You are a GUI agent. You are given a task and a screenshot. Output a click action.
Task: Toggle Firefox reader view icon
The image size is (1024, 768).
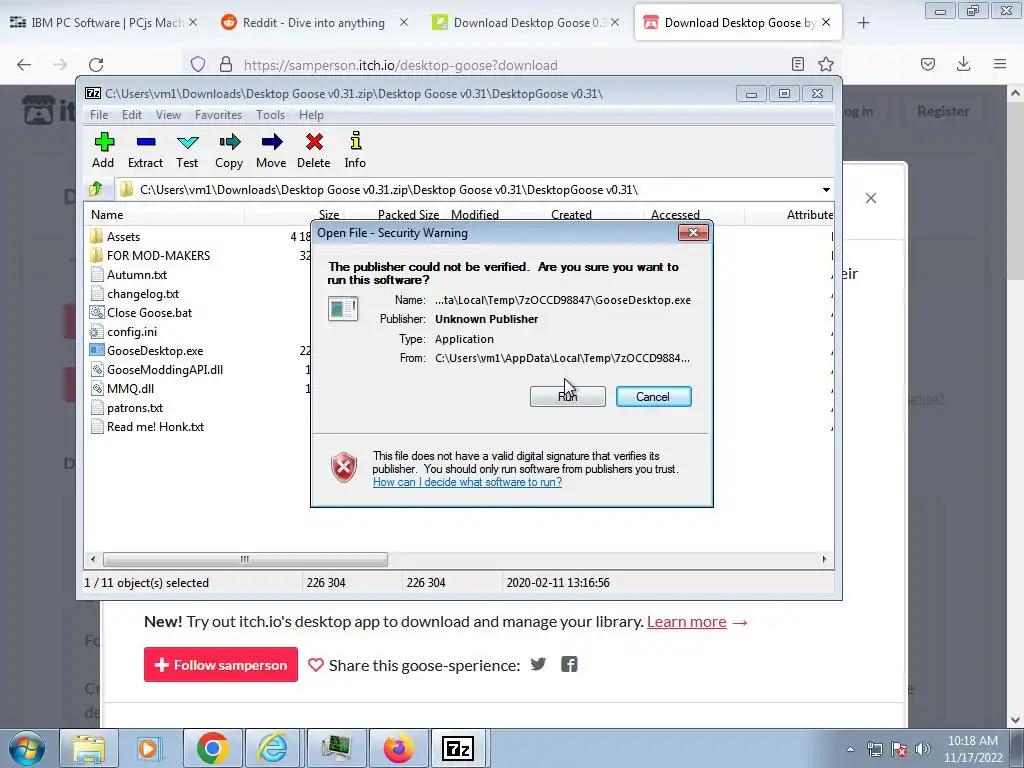[x=797, y=64]
